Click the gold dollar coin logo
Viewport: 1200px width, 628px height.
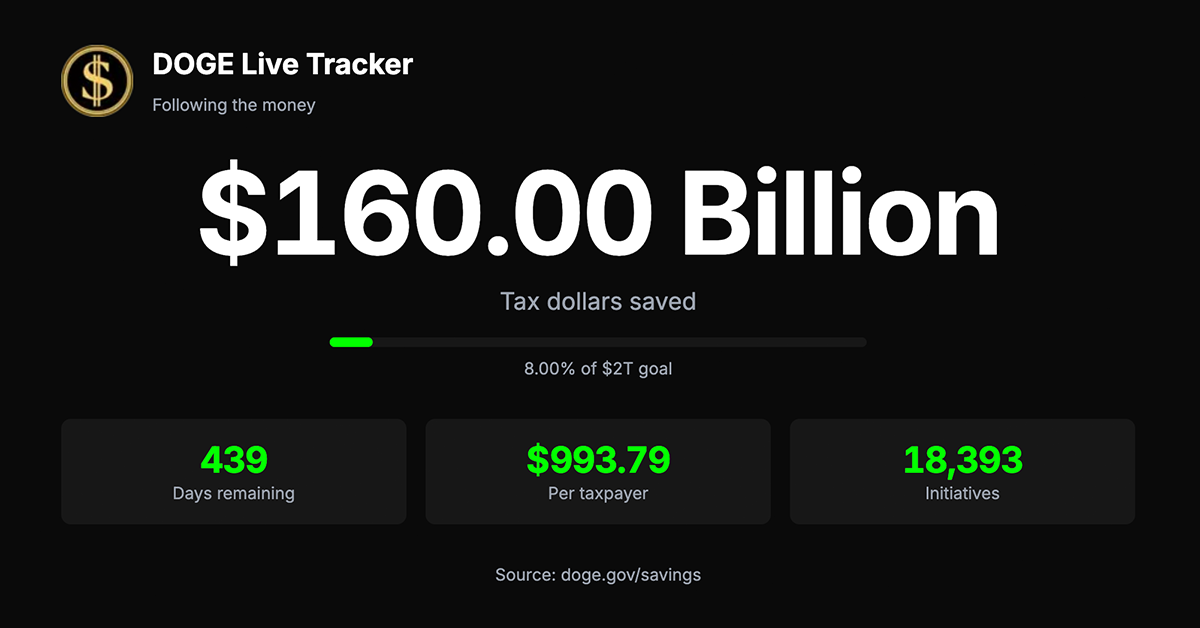pyautogui.click(x=97, y=81)
